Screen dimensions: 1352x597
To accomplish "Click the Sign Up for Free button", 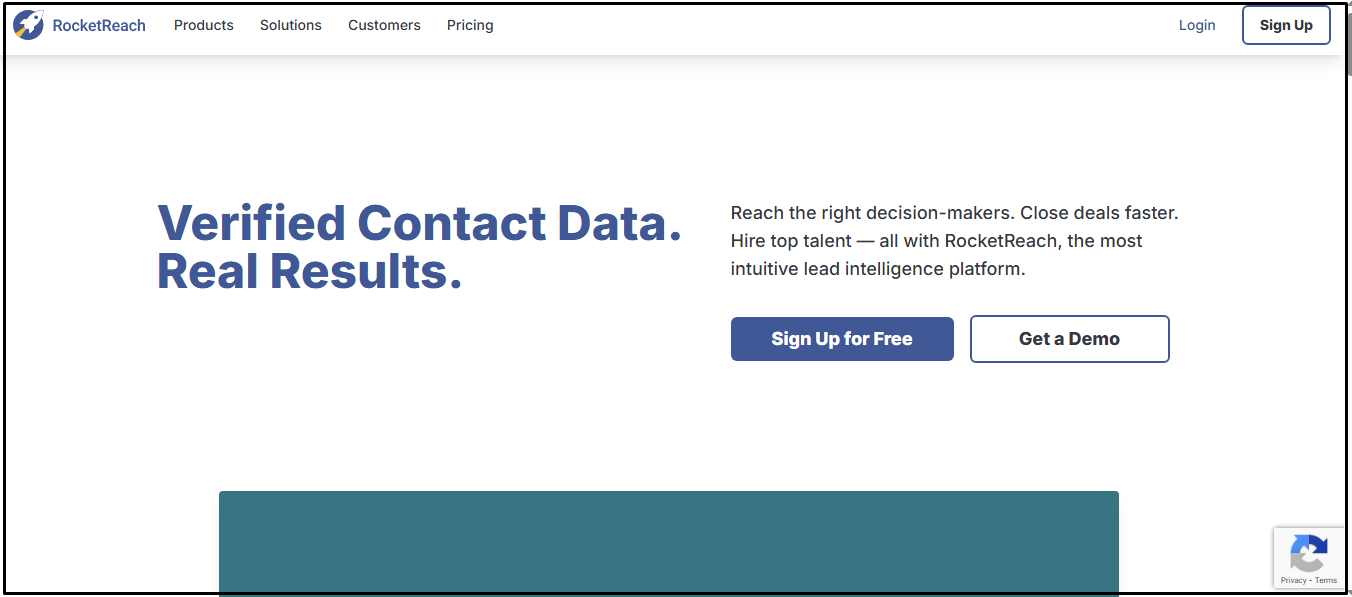I will click(842, 339).
